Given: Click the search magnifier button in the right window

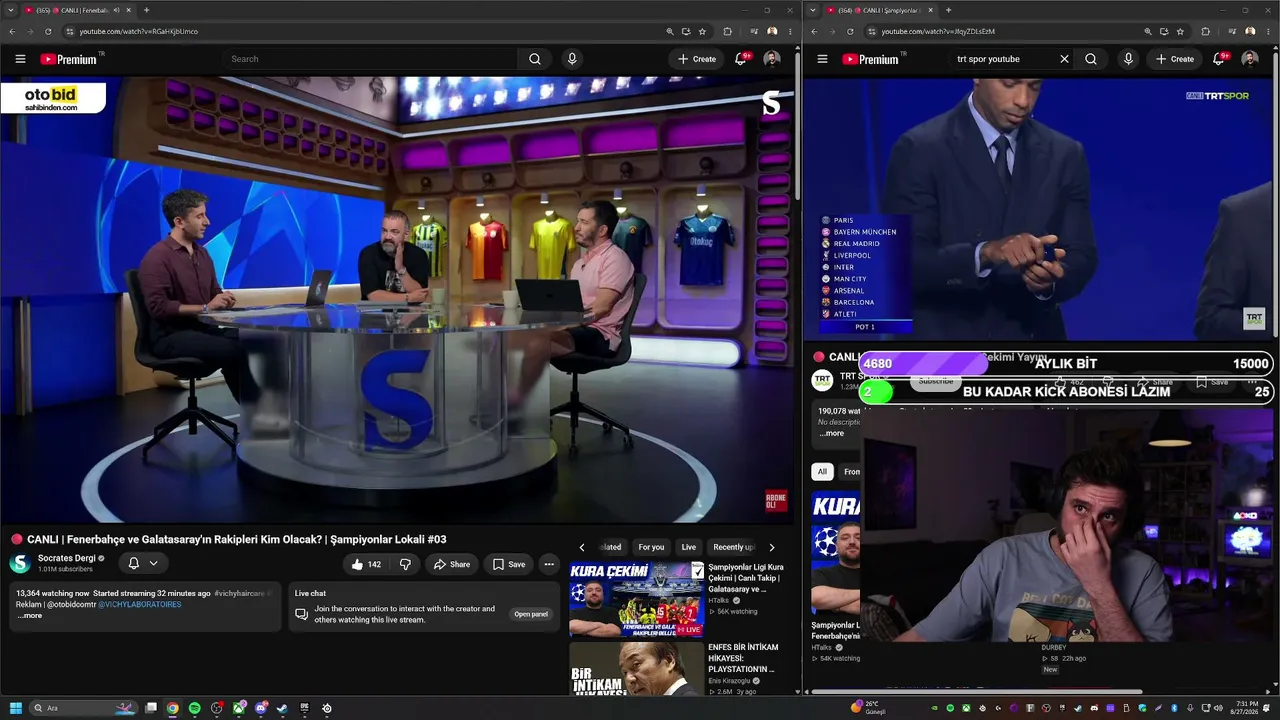Looking at the screenshot, I should (x=1091, y=59).
